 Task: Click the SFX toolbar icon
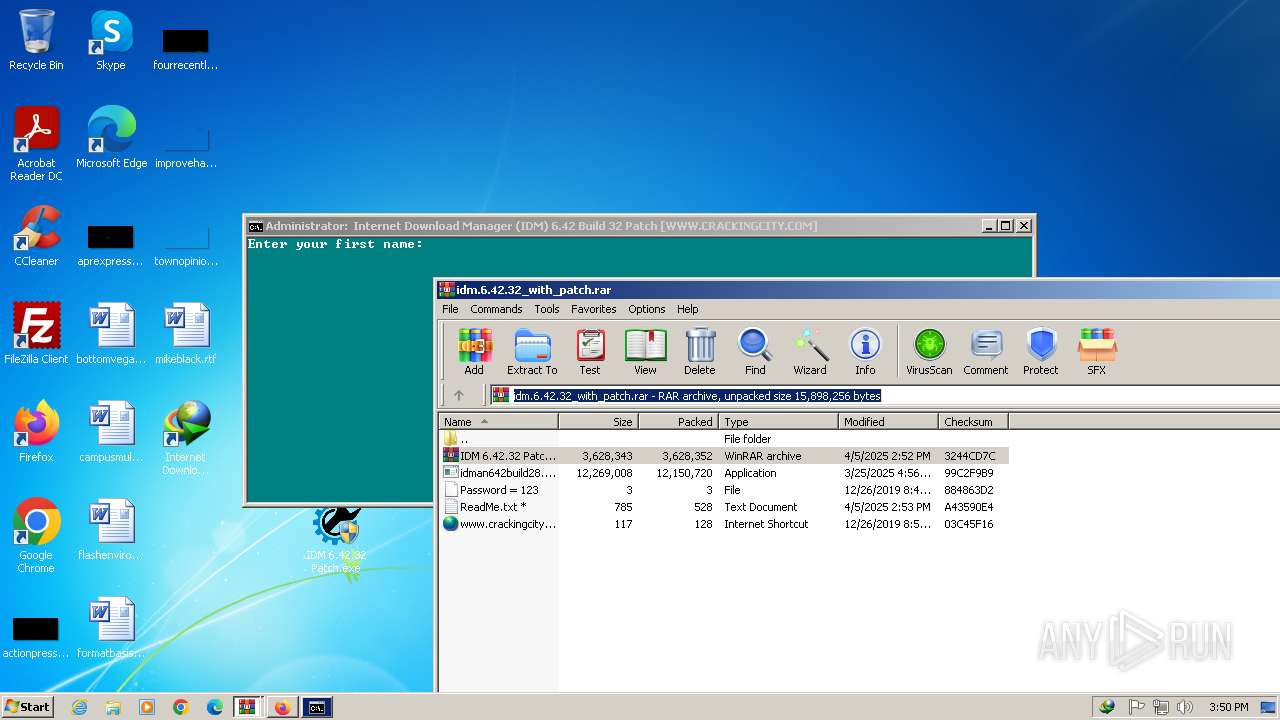click(1097, 352)
